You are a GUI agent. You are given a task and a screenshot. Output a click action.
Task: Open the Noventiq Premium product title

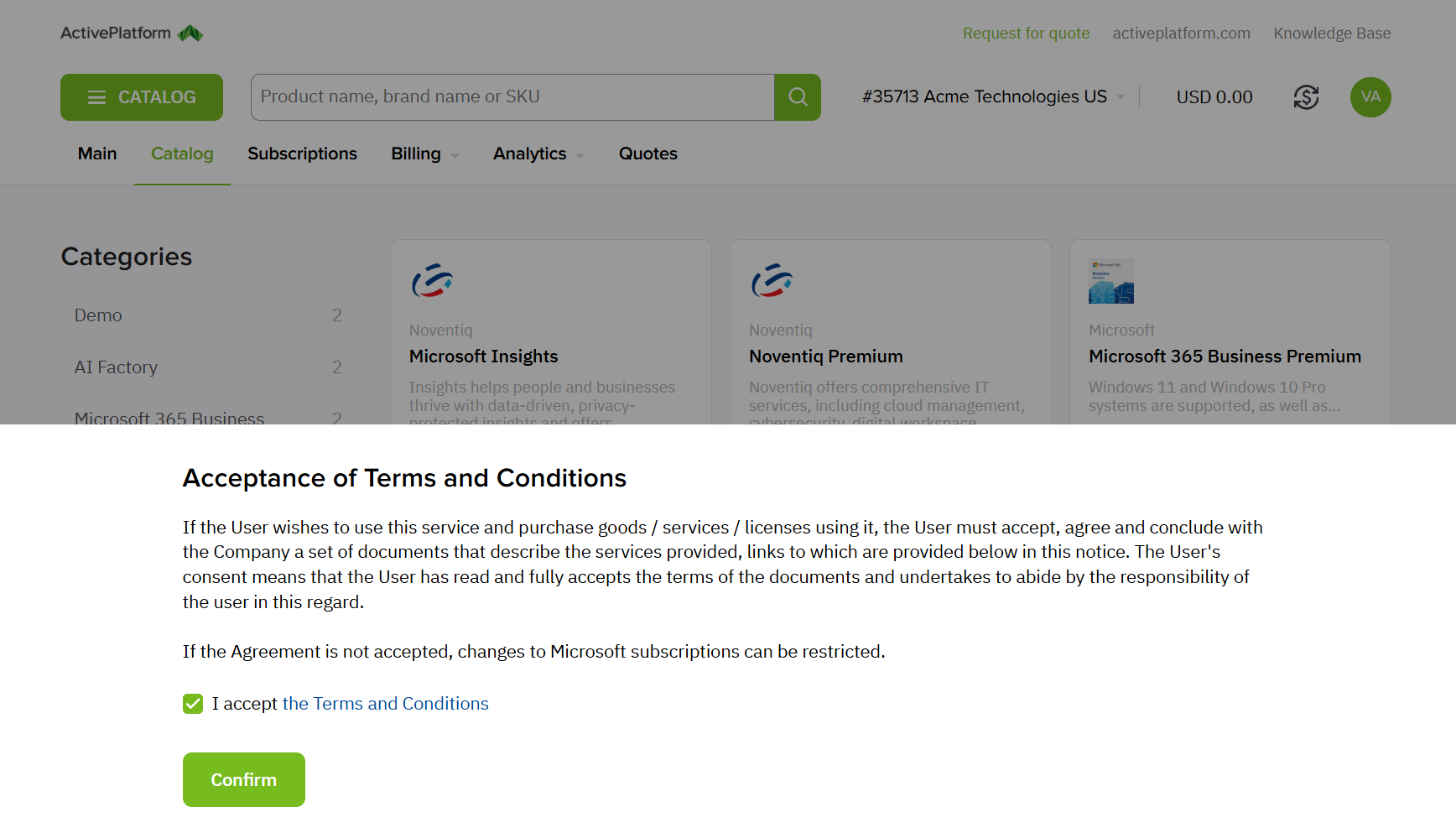click(826, 357)
